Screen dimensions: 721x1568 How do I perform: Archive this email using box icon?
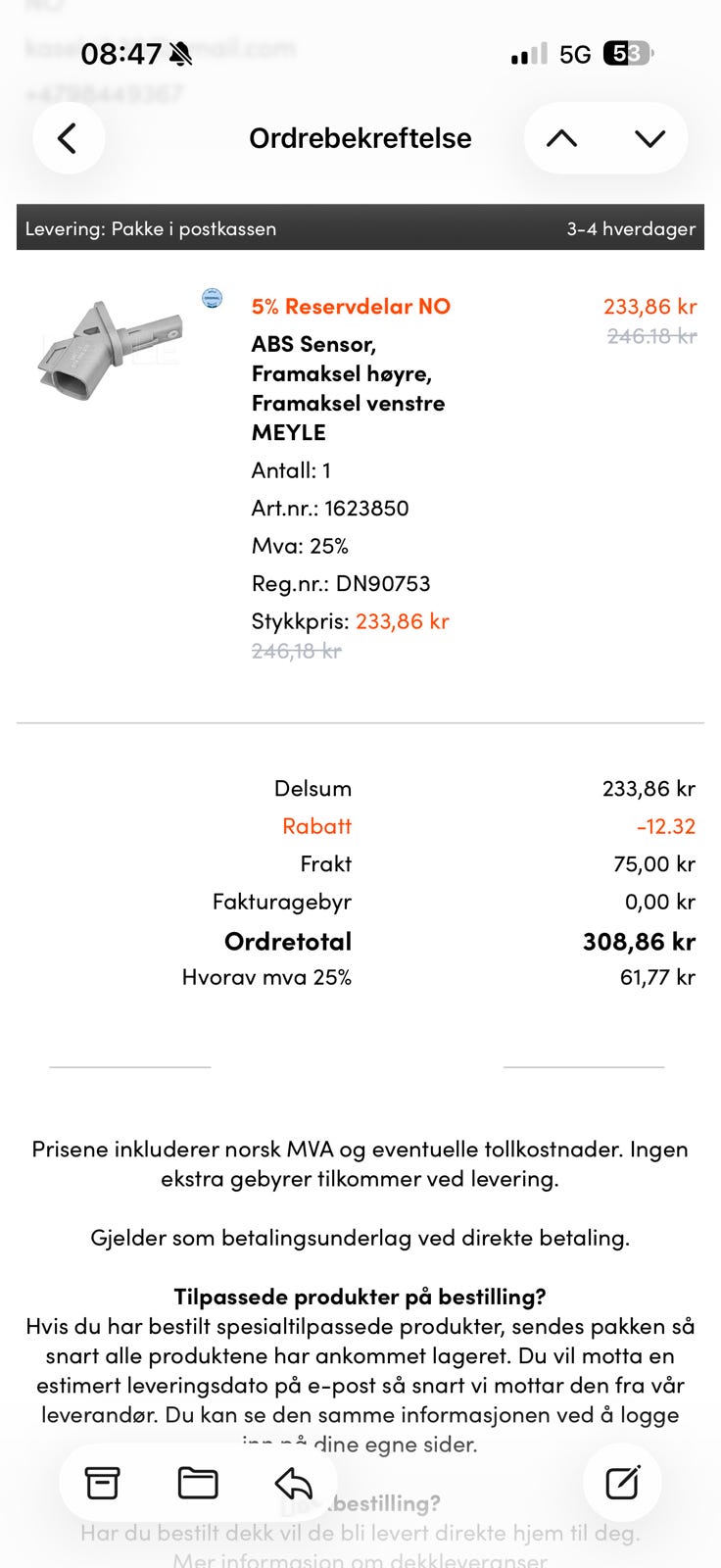[103, 1483]
